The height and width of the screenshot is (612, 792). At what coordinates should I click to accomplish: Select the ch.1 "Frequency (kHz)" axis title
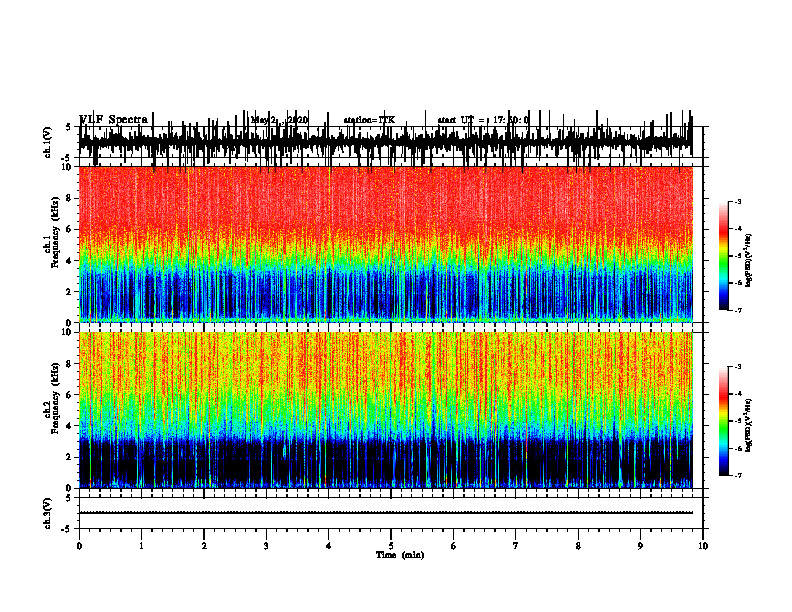55,232
